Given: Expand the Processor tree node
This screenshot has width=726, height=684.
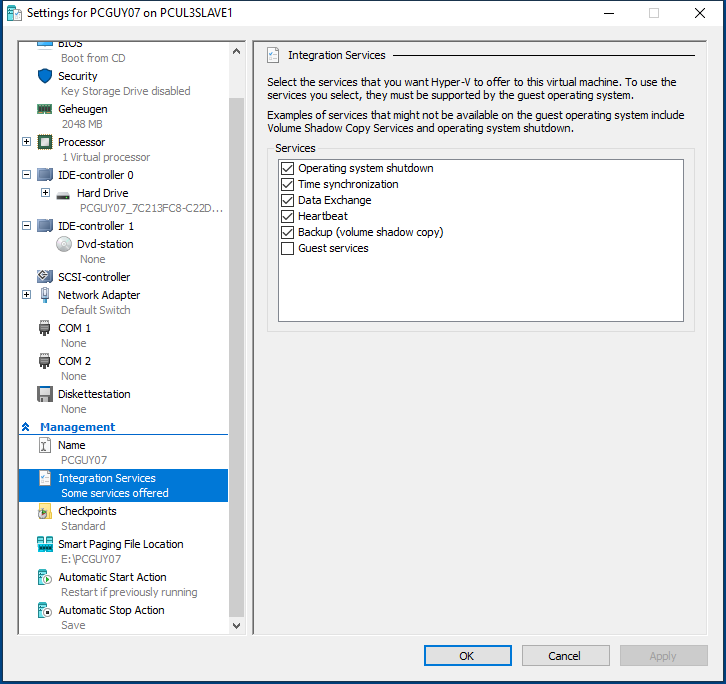Looking at the screenshot, I should tap(27, 142).
